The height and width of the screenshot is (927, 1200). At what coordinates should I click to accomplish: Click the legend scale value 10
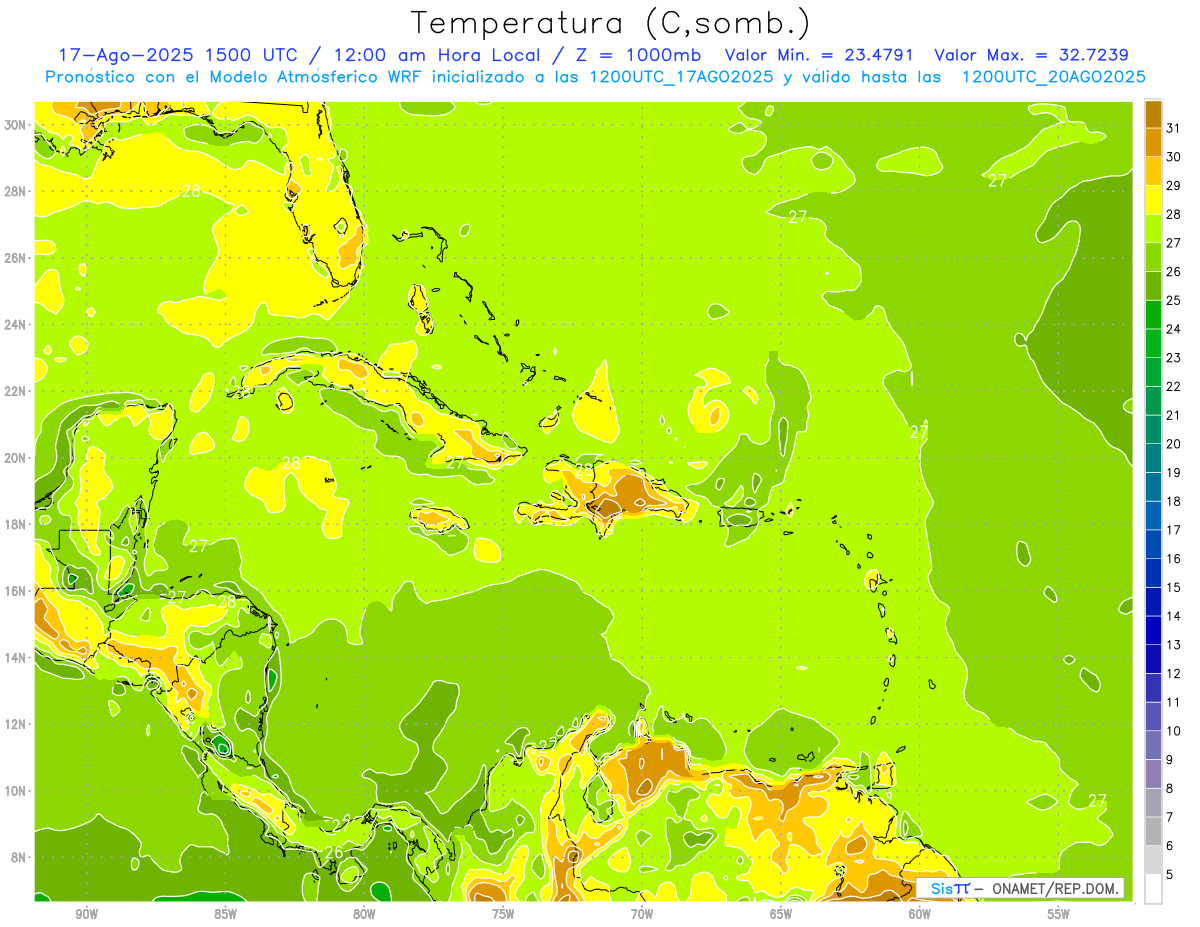[x=1174, y=731]
